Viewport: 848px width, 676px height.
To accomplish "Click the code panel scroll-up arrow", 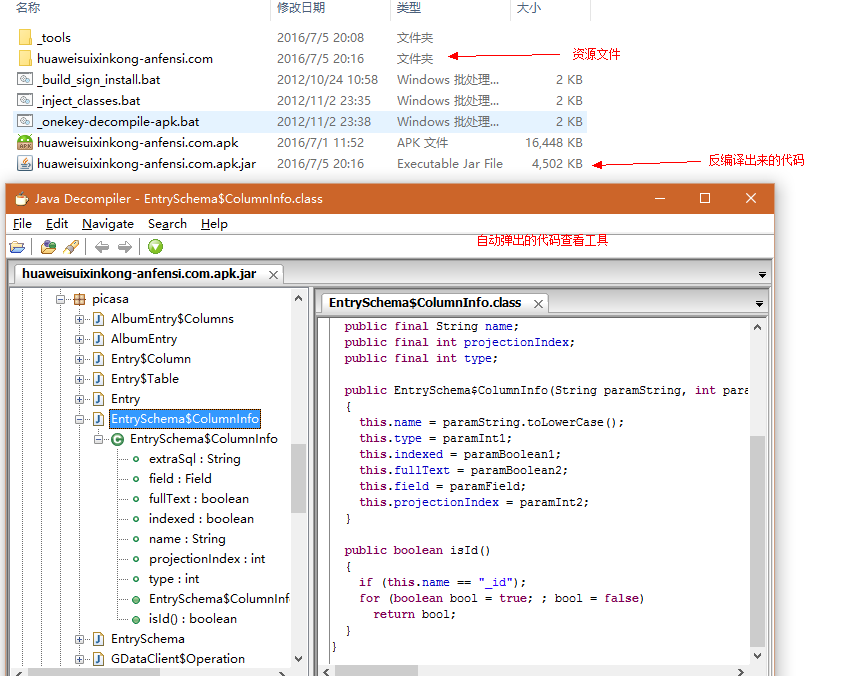I will click(757, 327).
